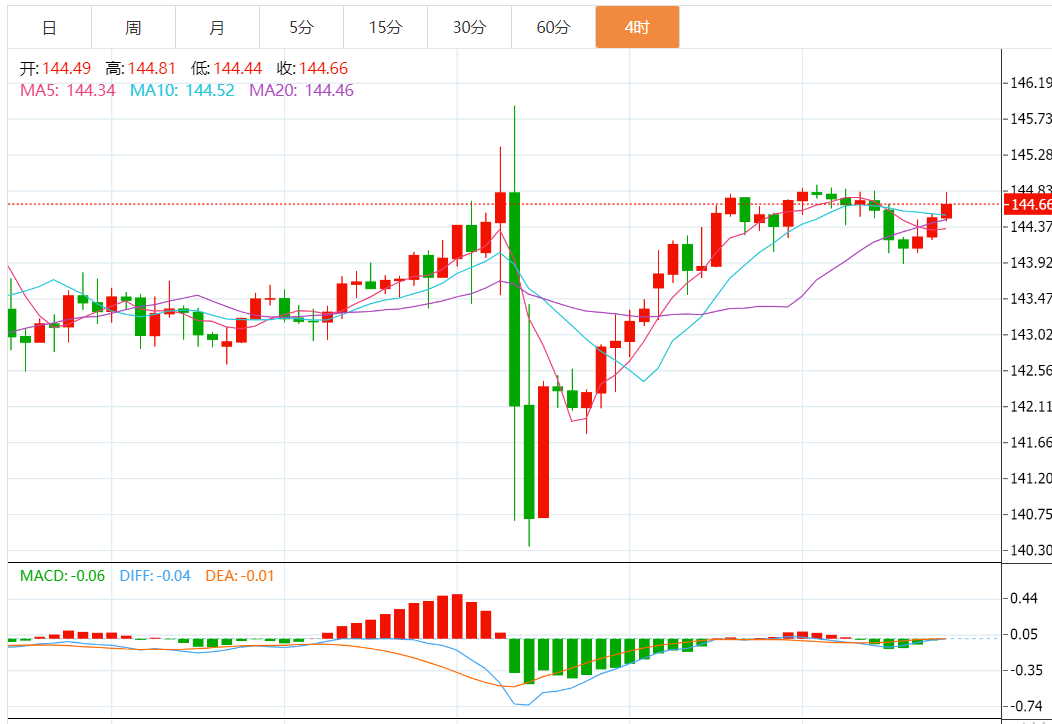Viewport: 1052px width, 724px height.
Task: Select the 15分 interval tab
Action: 385,28
